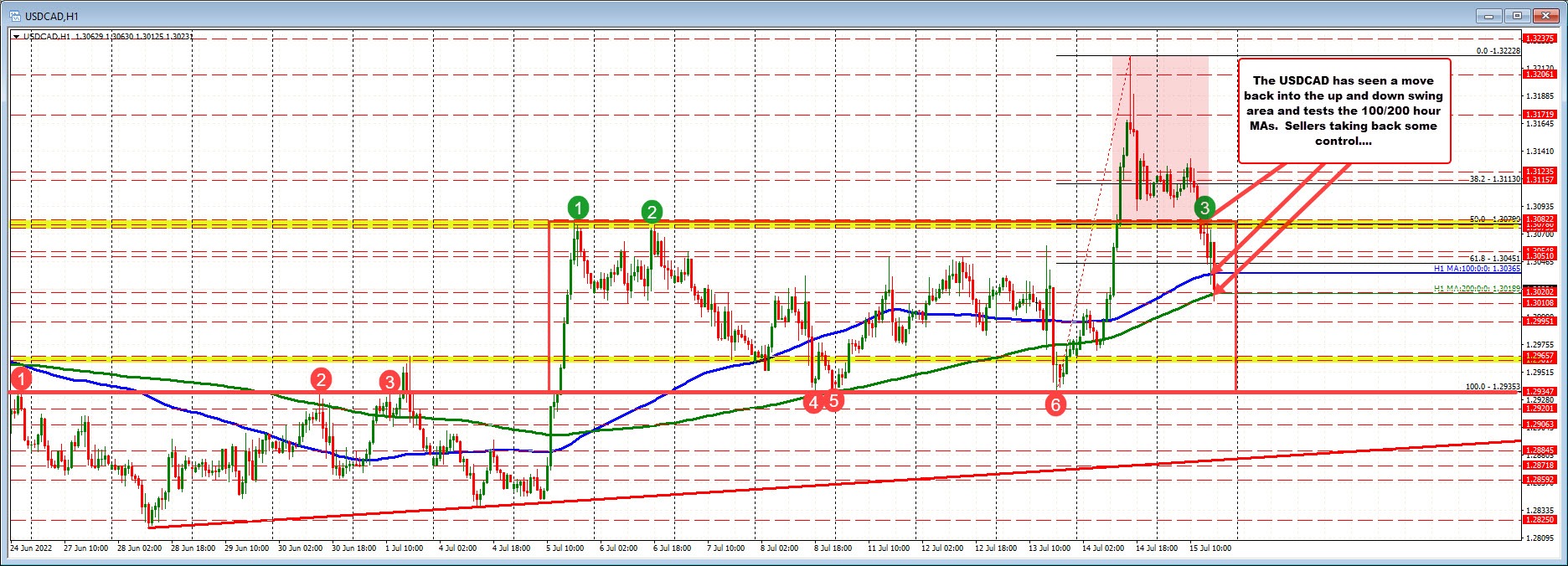Click the 1.31719 price tag on axis
Image resolution: width=1568 pixels, height=566 pixels.
(1540, 115)
